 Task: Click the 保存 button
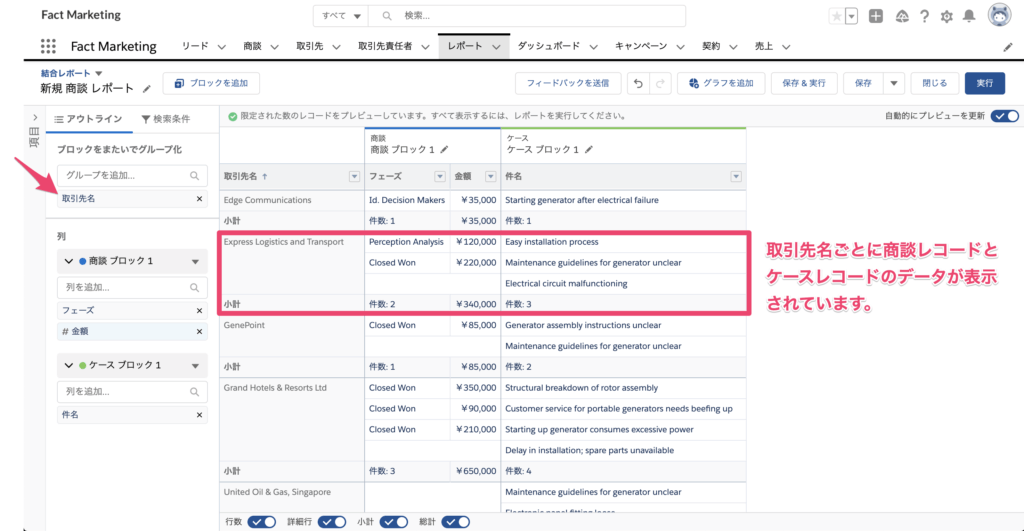tap(863, 84)
